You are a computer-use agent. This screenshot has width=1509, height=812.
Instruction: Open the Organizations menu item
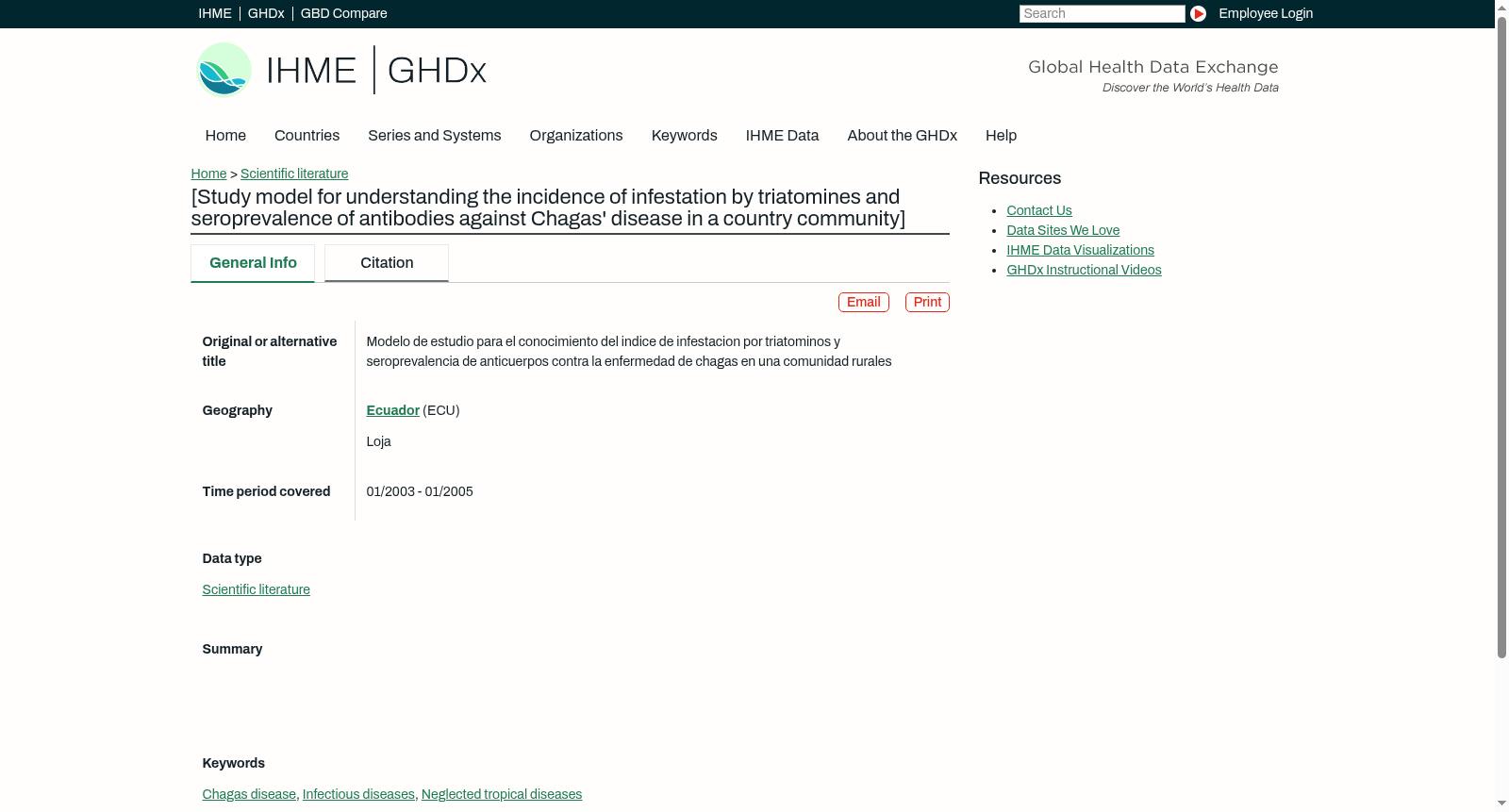coord(576,136)
